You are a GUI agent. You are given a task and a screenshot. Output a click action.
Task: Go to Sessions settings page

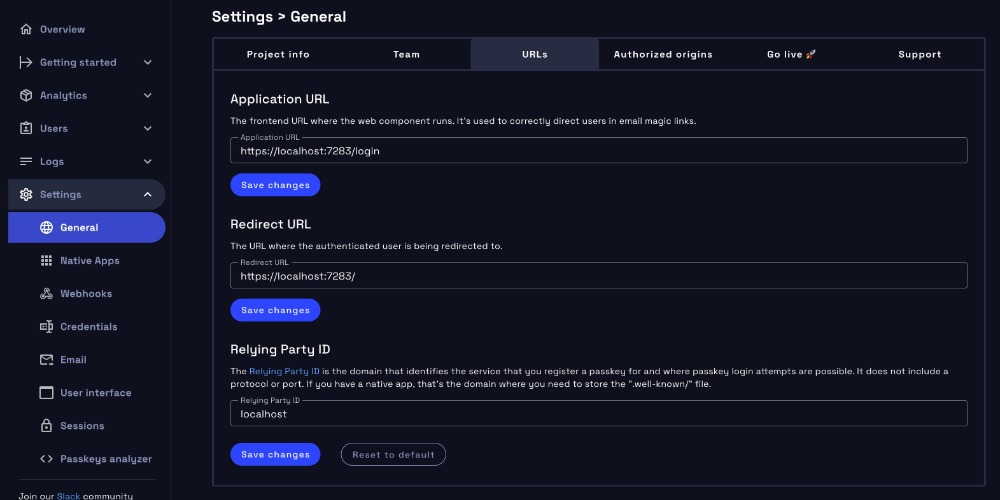pos(86,426)
